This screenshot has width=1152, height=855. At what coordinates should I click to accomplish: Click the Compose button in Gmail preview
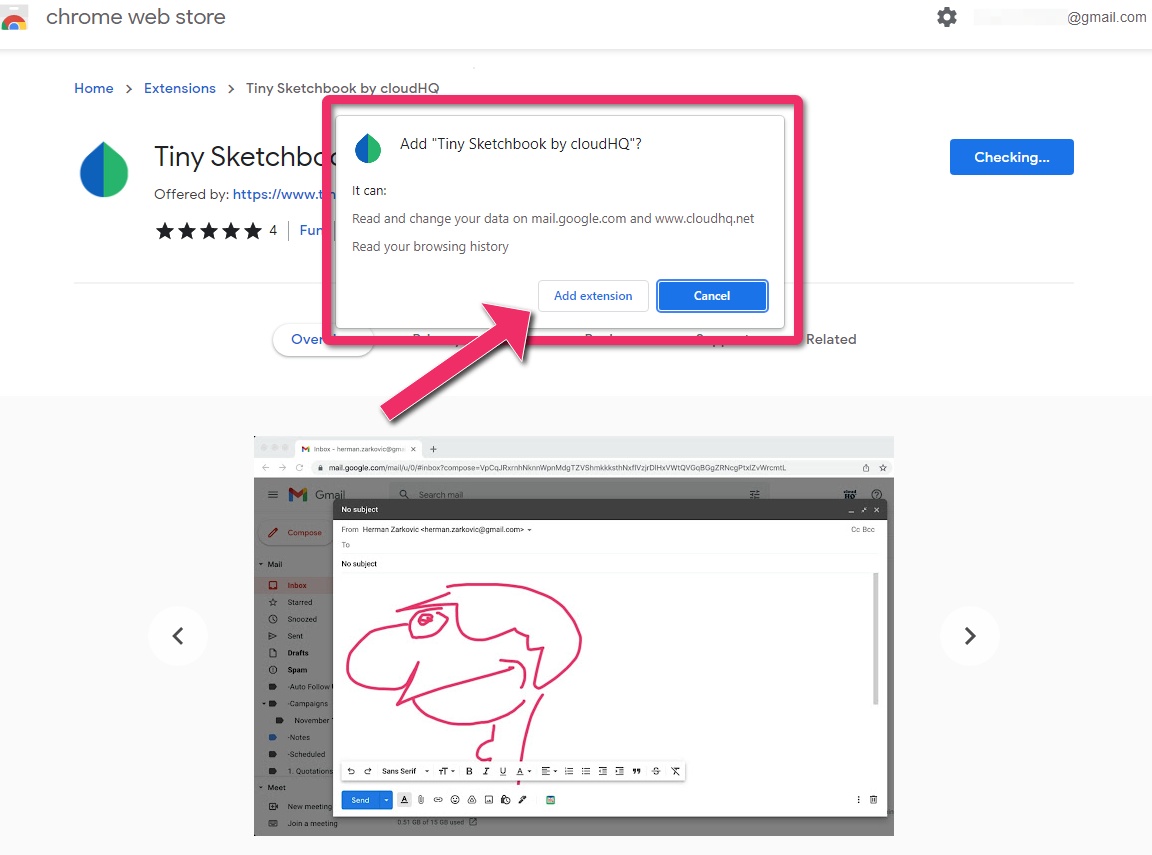coord(295,533)
